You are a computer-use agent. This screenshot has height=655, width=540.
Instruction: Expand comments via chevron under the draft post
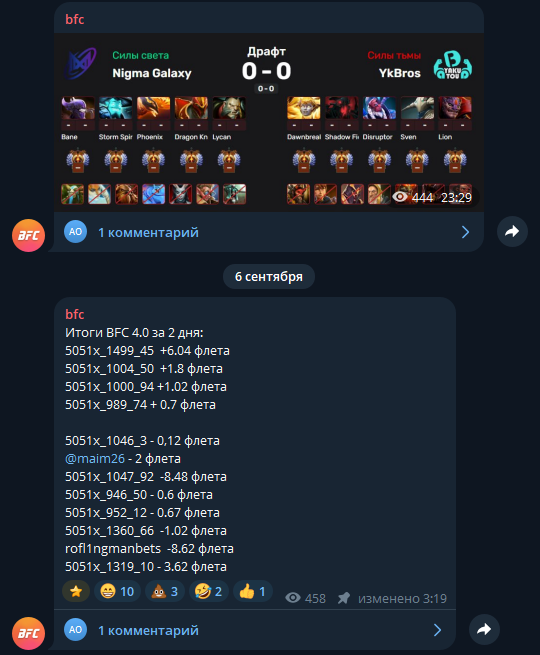466,232
